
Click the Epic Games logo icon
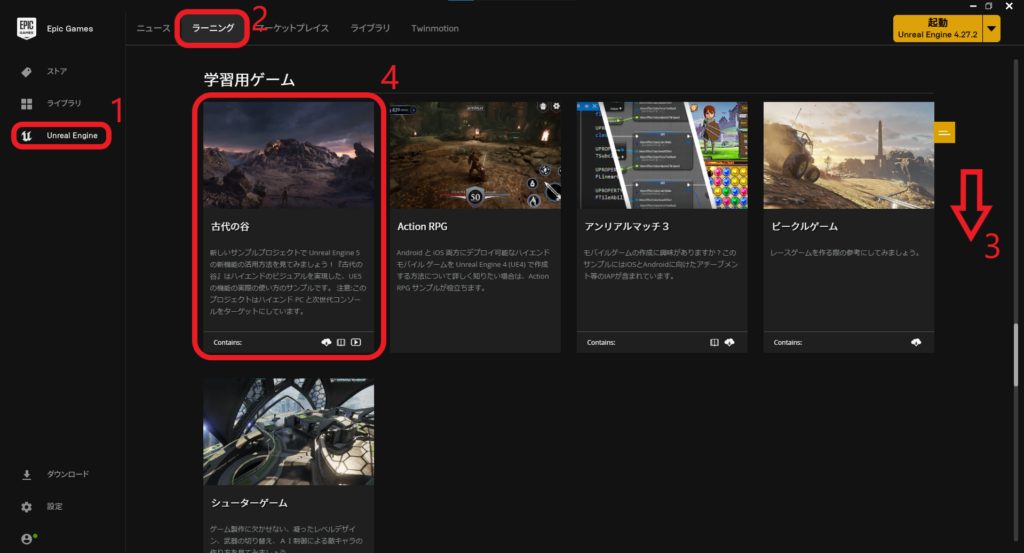pyautogui.click(x=26, y=28)
